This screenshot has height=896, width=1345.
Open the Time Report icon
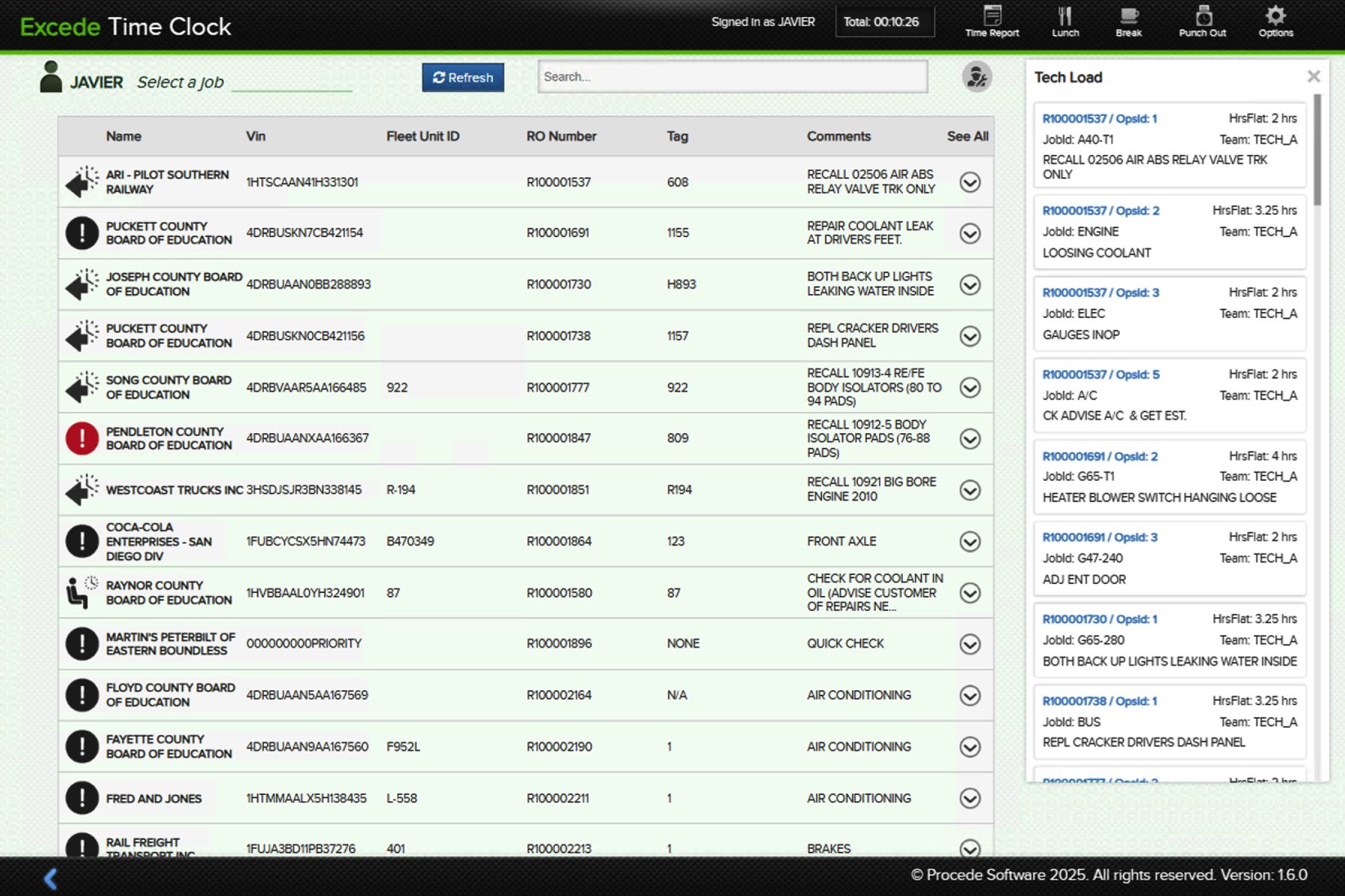[x=992, y=21]
